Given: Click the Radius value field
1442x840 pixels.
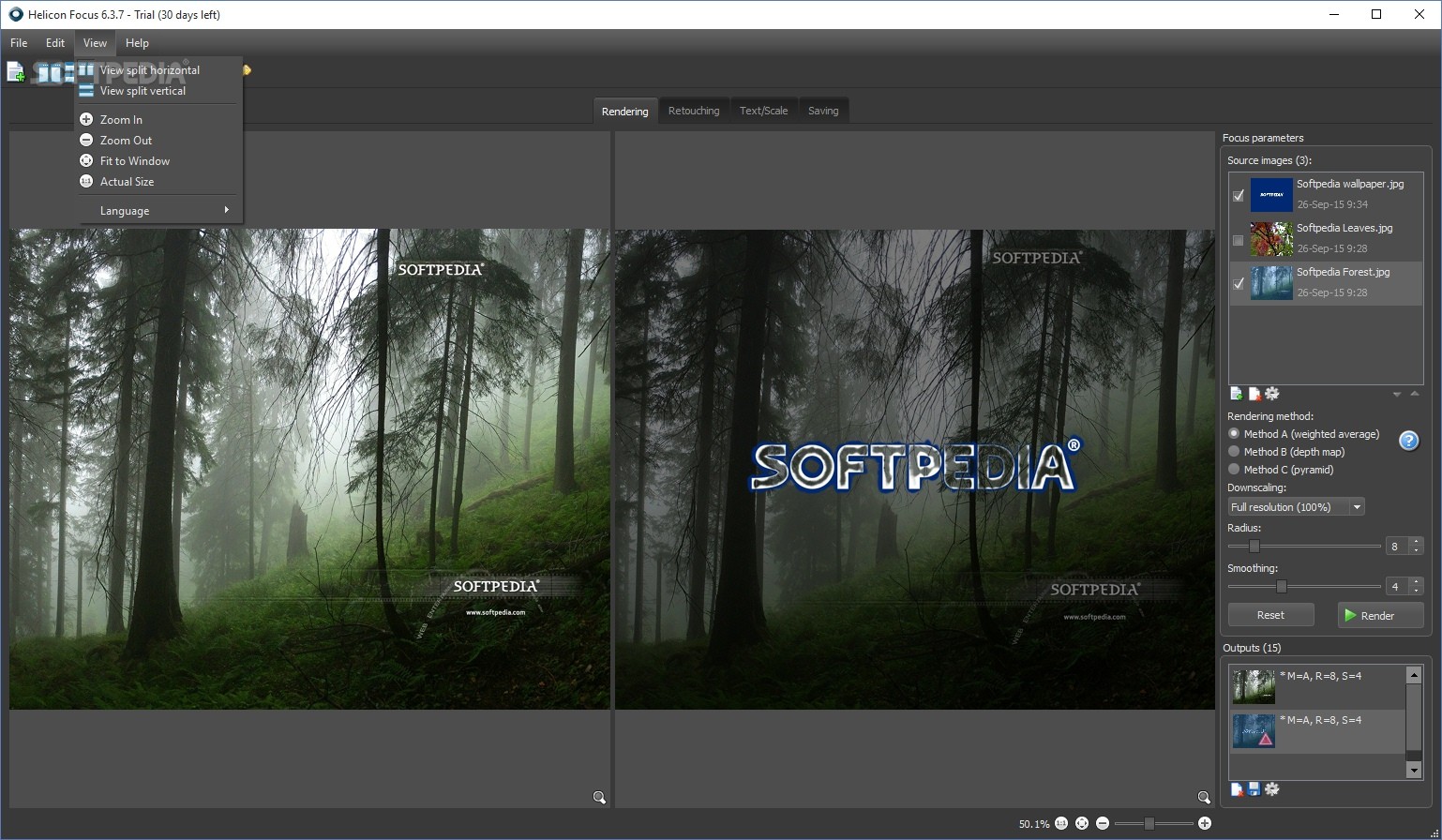Looking at the screenshot, I should [x=1395, y=547].
